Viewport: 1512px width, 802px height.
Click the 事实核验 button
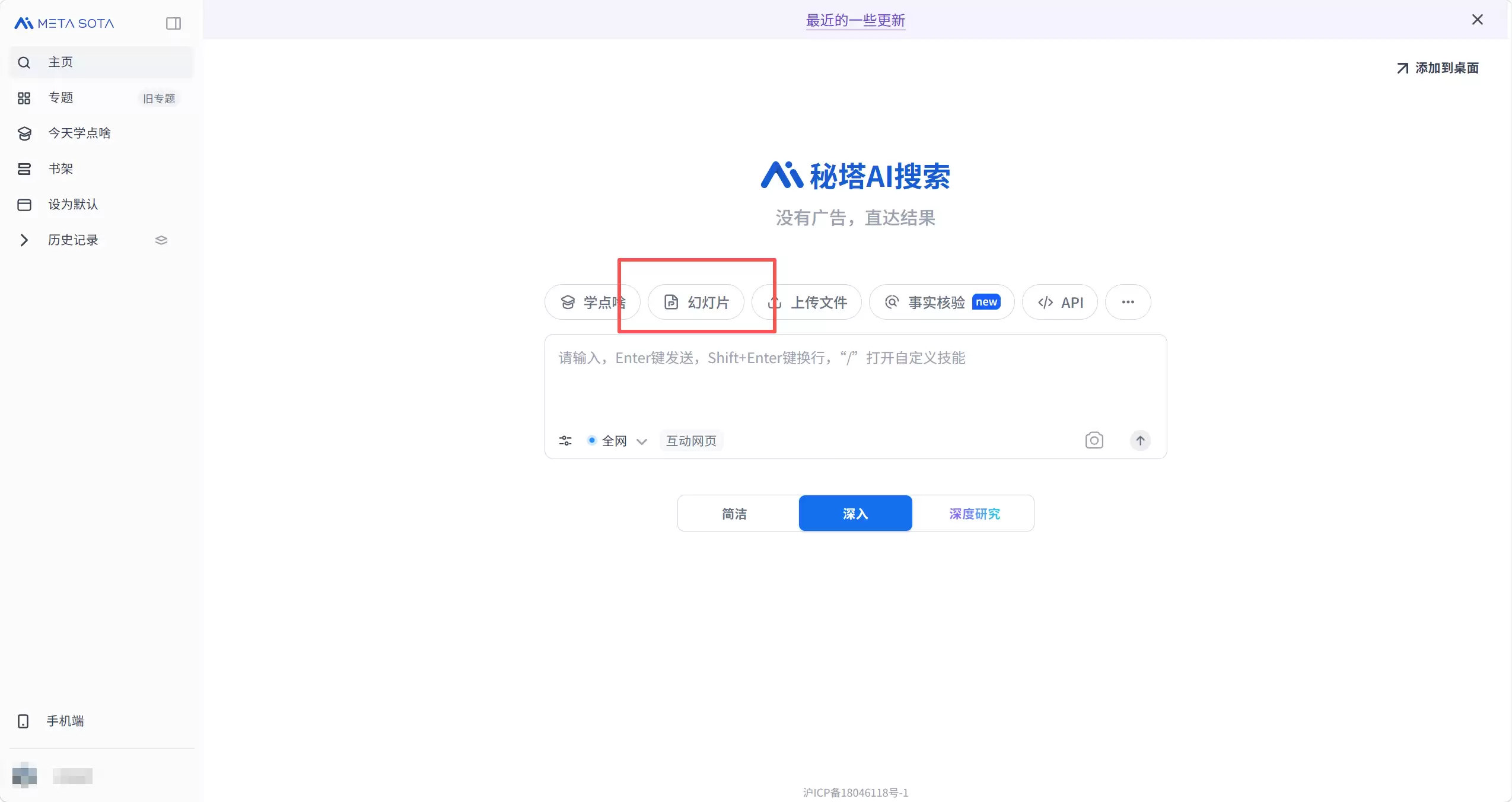942,303
